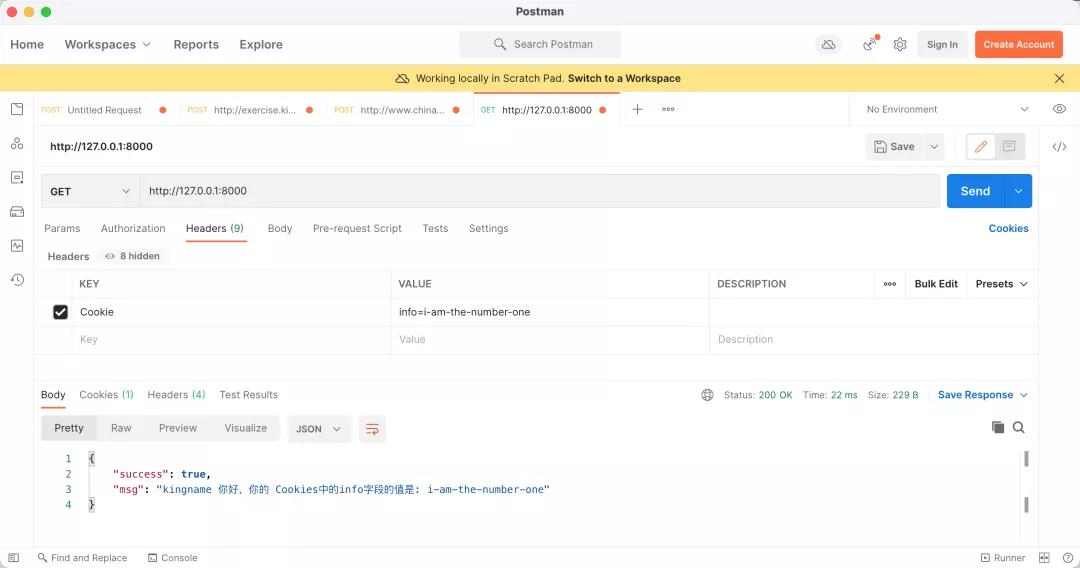Open the Cookies link

1008,229
